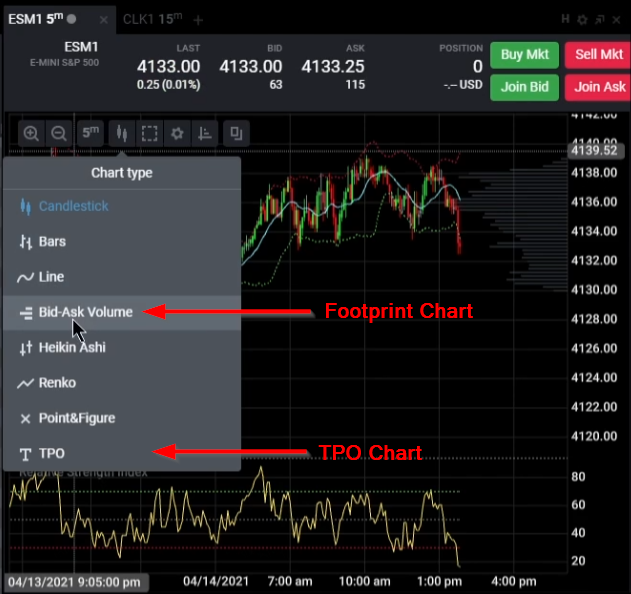Click the indicators icon in chart toolbar

click(x=205, y=133)
